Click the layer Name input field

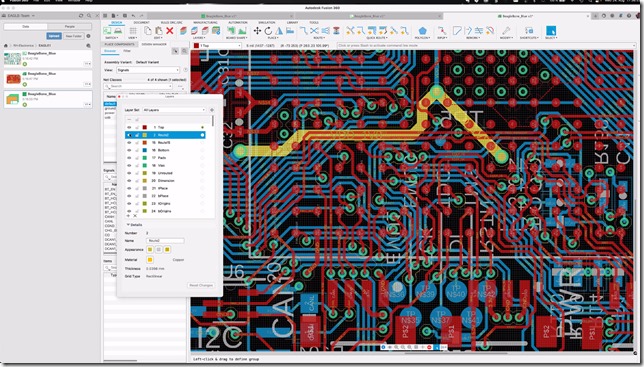tap(165, 241)
